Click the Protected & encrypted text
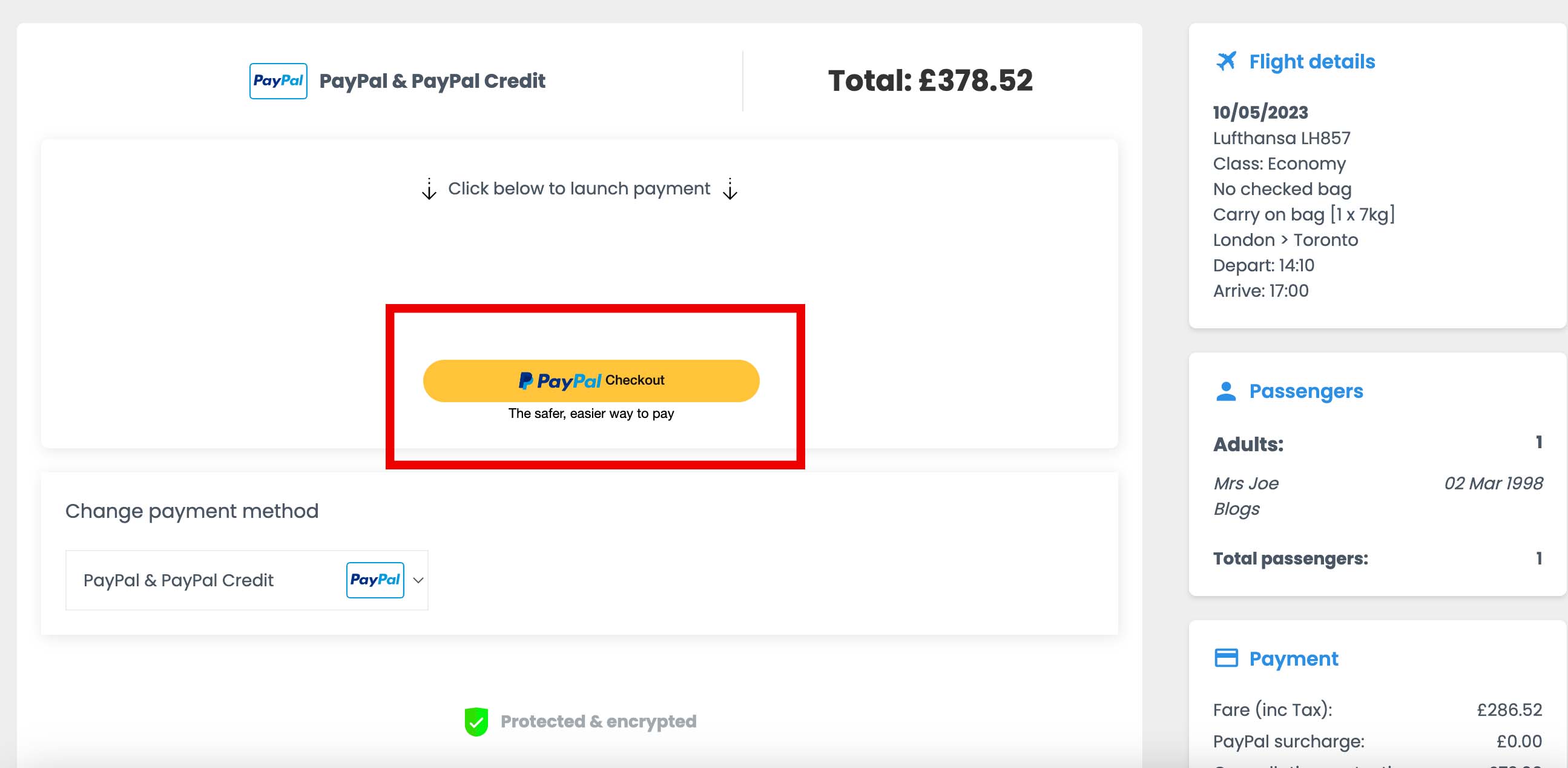Viewport: 1568px width, 768px height. pyautogui.click(x=598, y=722)
